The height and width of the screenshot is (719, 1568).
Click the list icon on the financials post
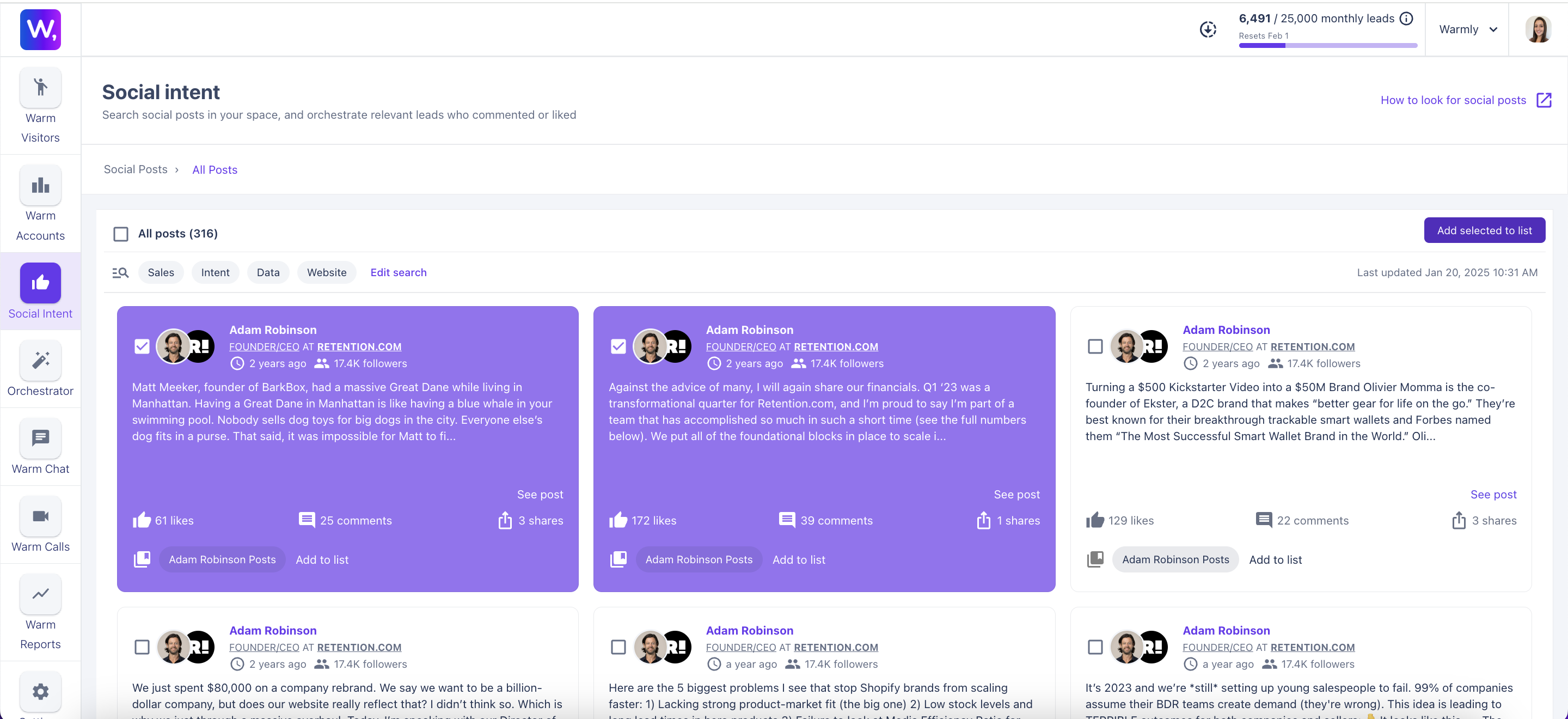click(618, 559)
